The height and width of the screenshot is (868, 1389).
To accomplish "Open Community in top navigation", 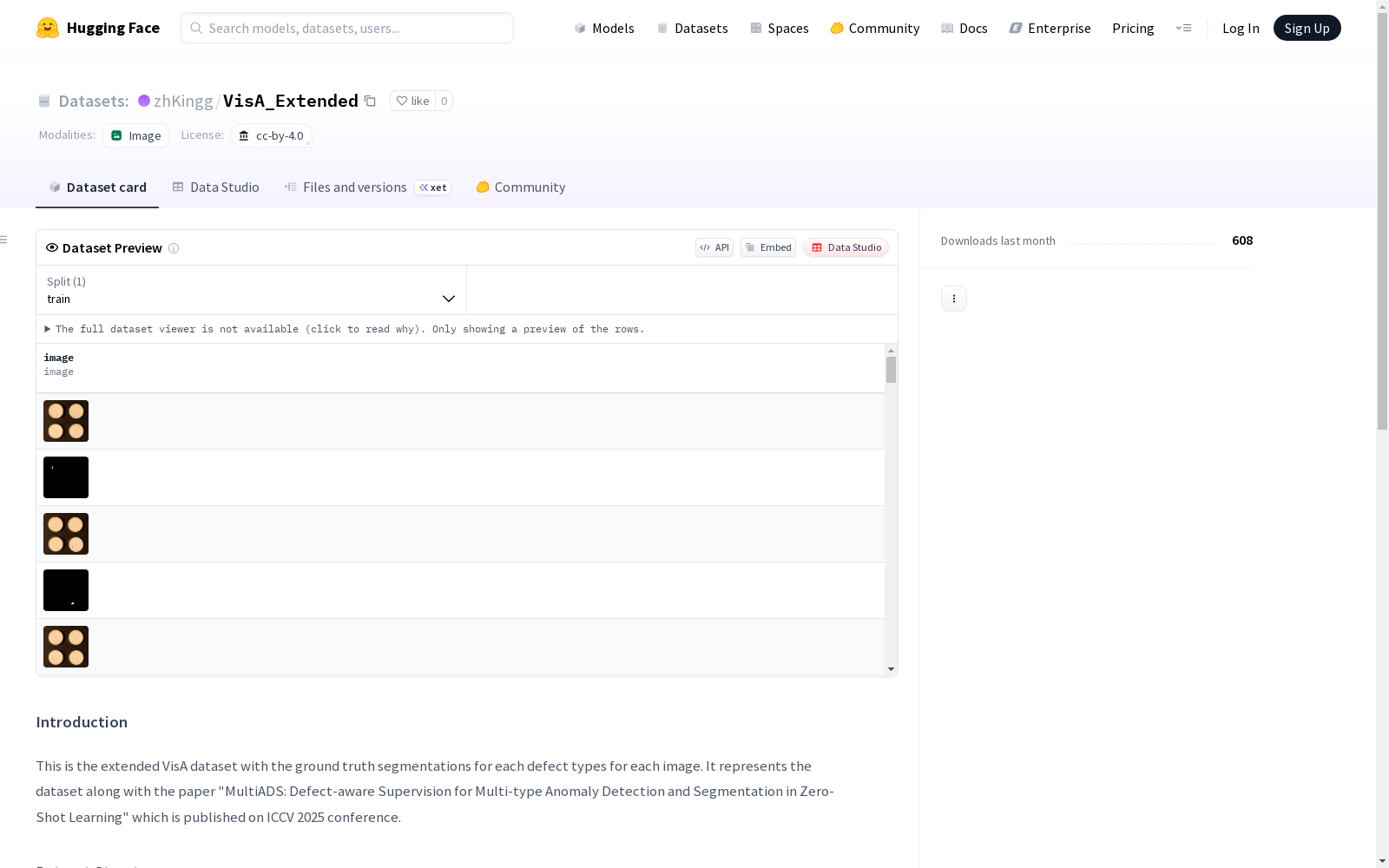I will pos(875,28).
